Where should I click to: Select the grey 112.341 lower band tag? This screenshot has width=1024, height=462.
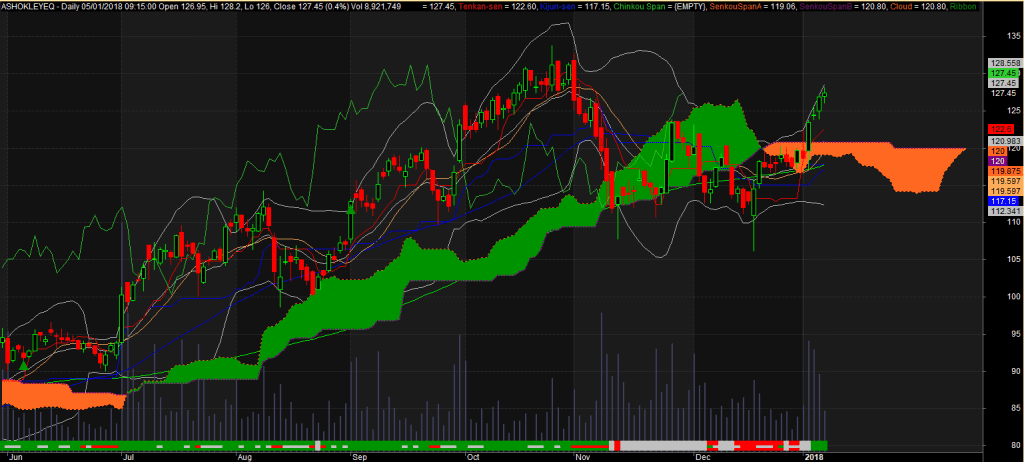pos(1003,211)
